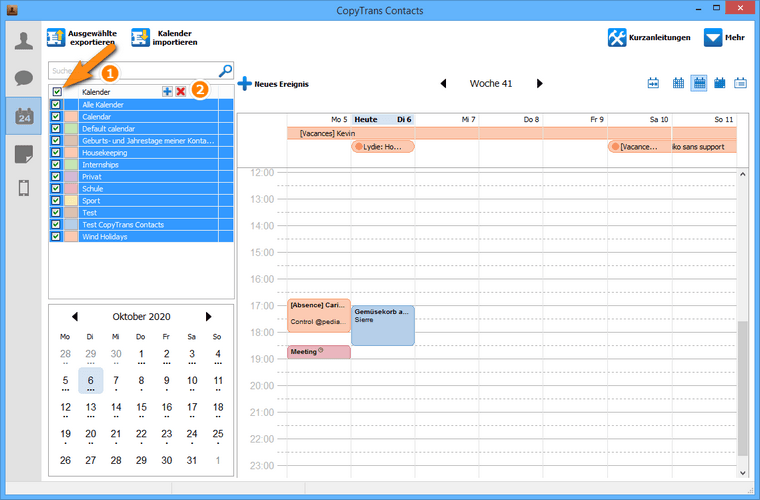The width and height of the screenshot is (760, 500).
Task: Open the Device phone icon in sidebar
Action: point(23,188)
